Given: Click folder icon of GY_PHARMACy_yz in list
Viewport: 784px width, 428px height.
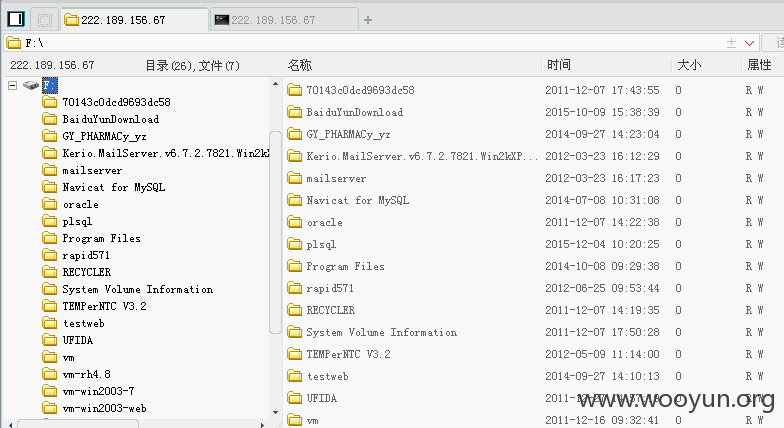Looking at the screenshot, I should [x=294, y=134].
